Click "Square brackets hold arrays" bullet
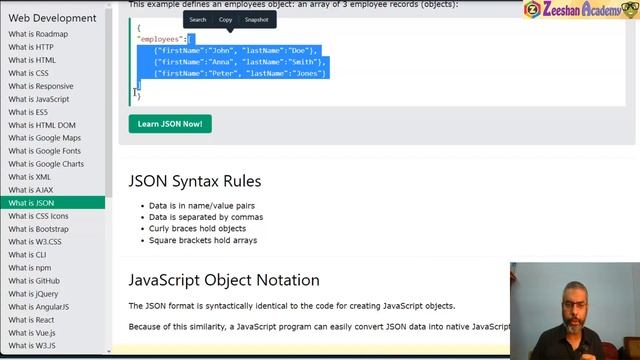The width and height of the screenshot is (640, 360). (203, 240)
